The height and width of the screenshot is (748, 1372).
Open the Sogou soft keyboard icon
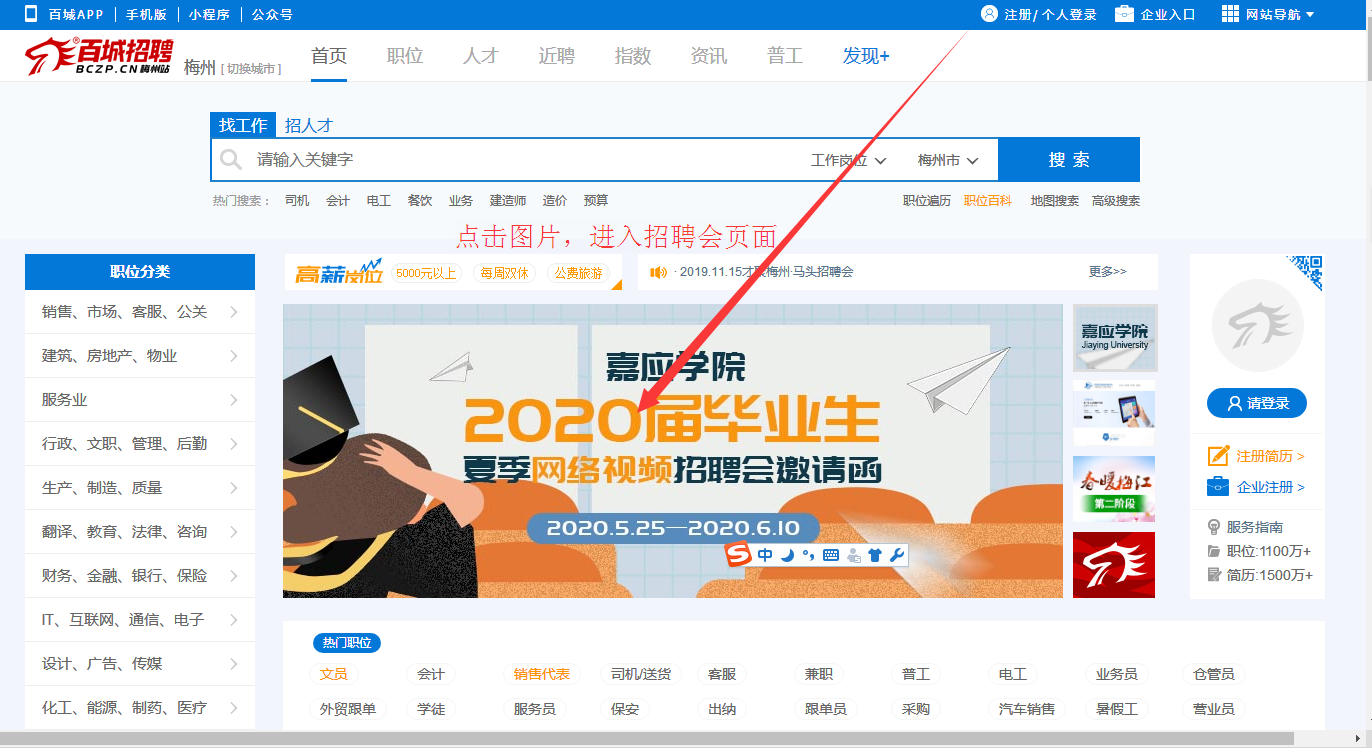tap(831, 555)
